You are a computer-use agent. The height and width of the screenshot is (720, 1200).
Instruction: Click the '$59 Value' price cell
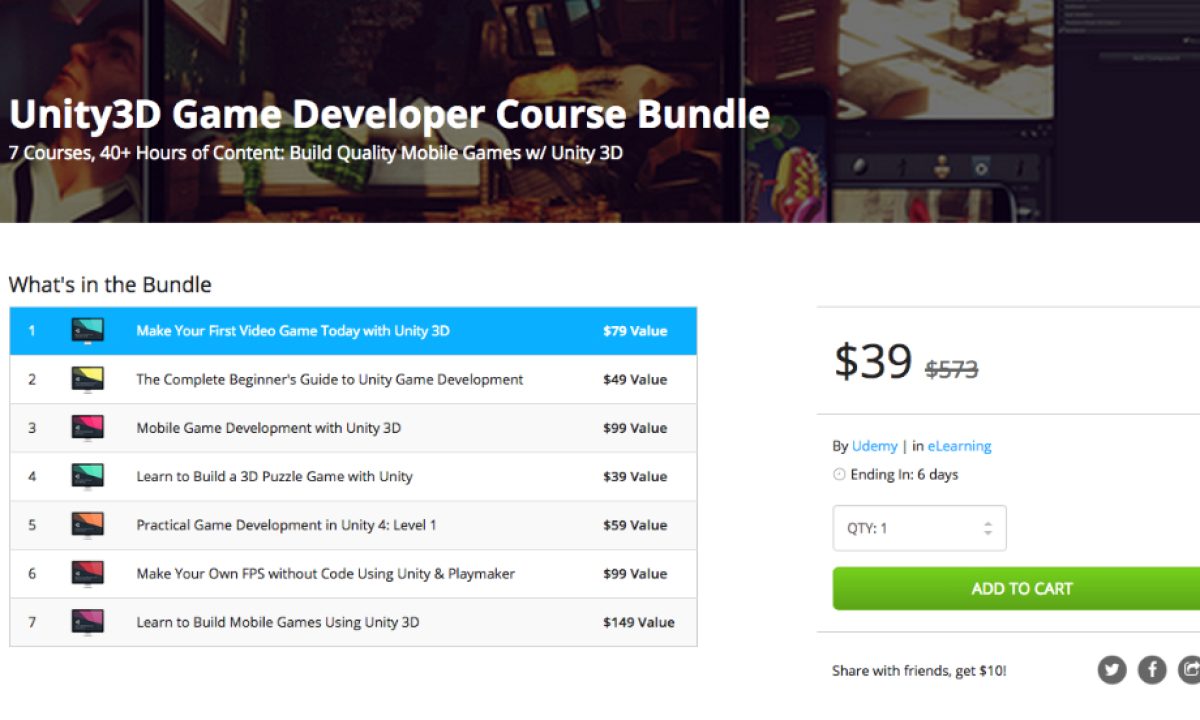[x=635, y=525]
